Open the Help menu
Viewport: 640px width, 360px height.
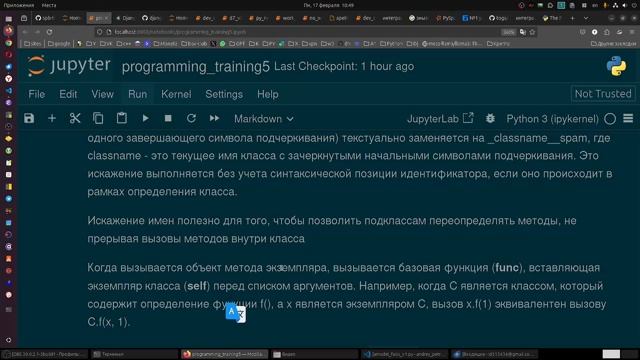point(268,94)
